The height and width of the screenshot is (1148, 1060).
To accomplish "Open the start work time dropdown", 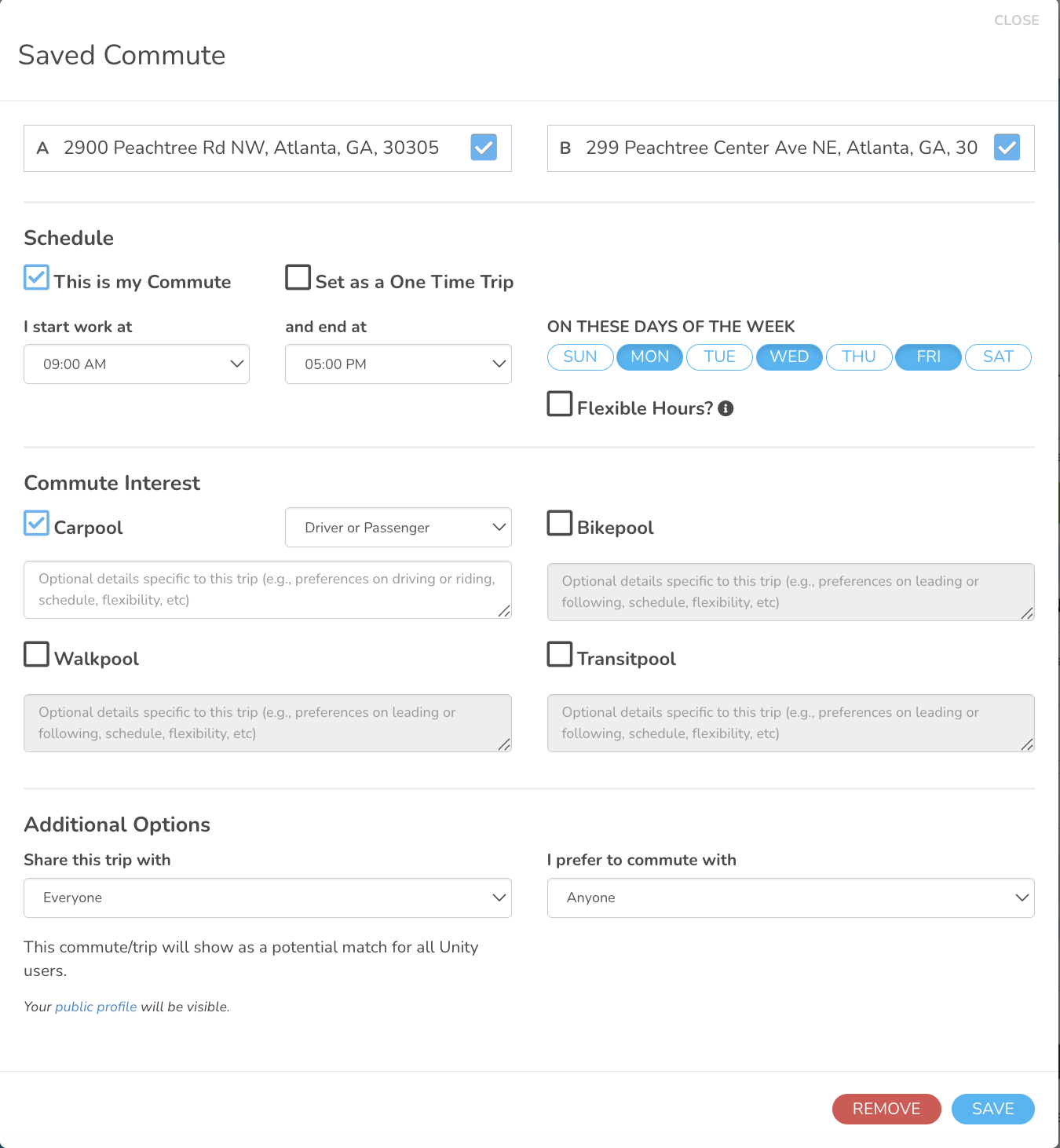I will tap(137, 364).
